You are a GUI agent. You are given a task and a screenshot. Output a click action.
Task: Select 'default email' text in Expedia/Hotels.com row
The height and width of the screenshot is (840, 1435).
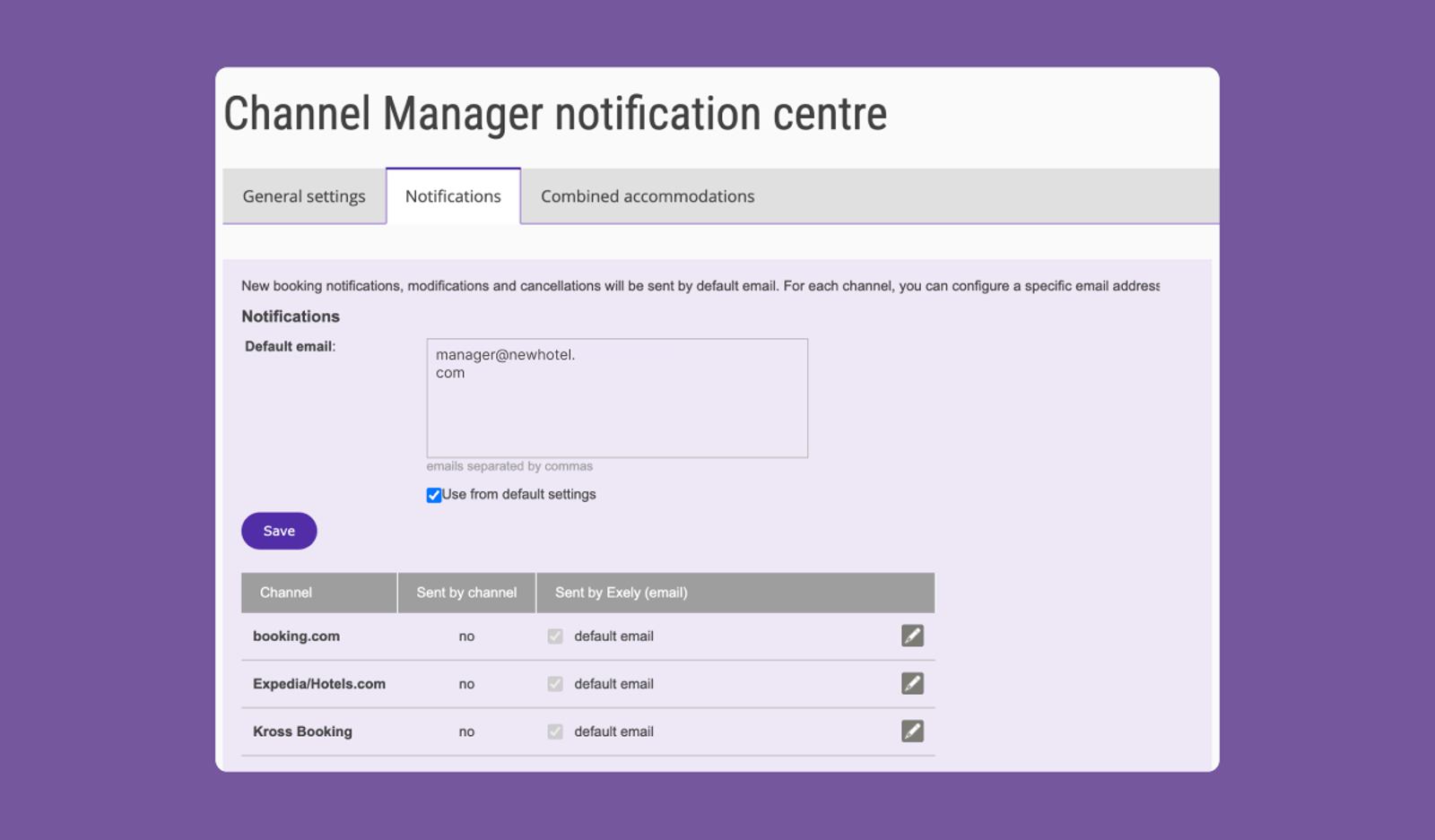(613, 683)
